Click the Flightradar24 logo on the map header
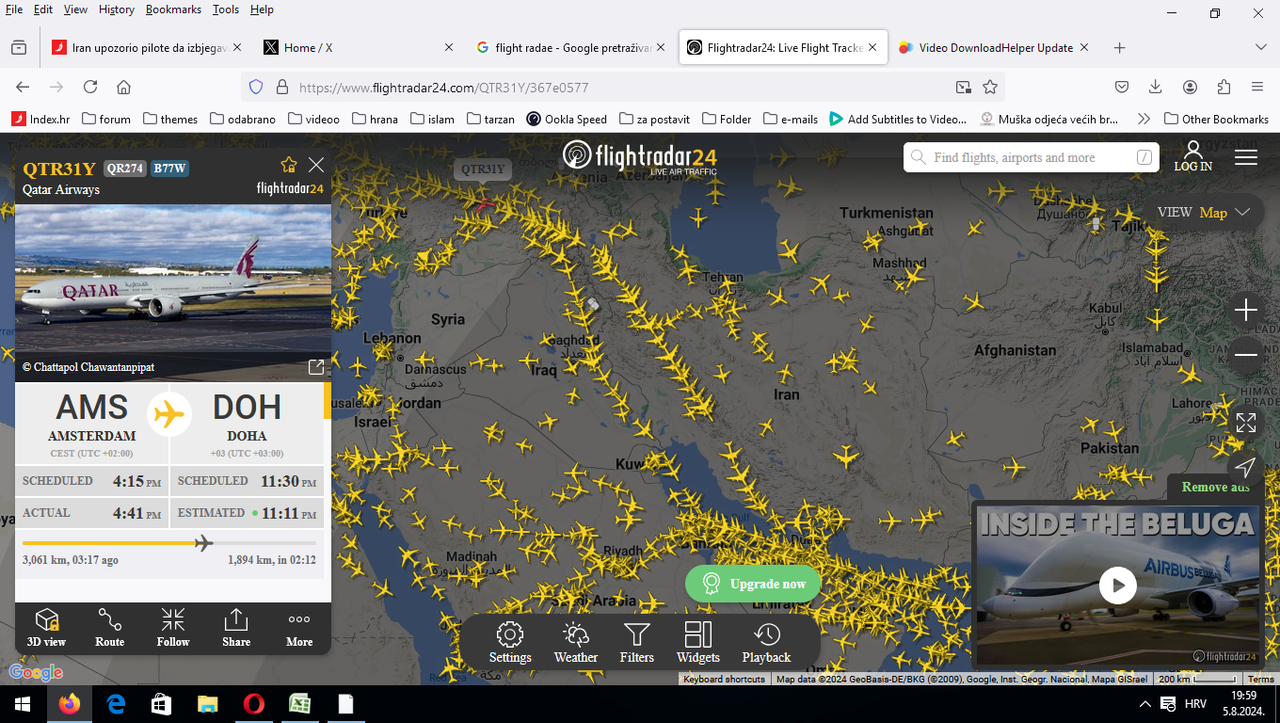The height and width of the screenshot is (723, 1280). (x=639, y=157)
